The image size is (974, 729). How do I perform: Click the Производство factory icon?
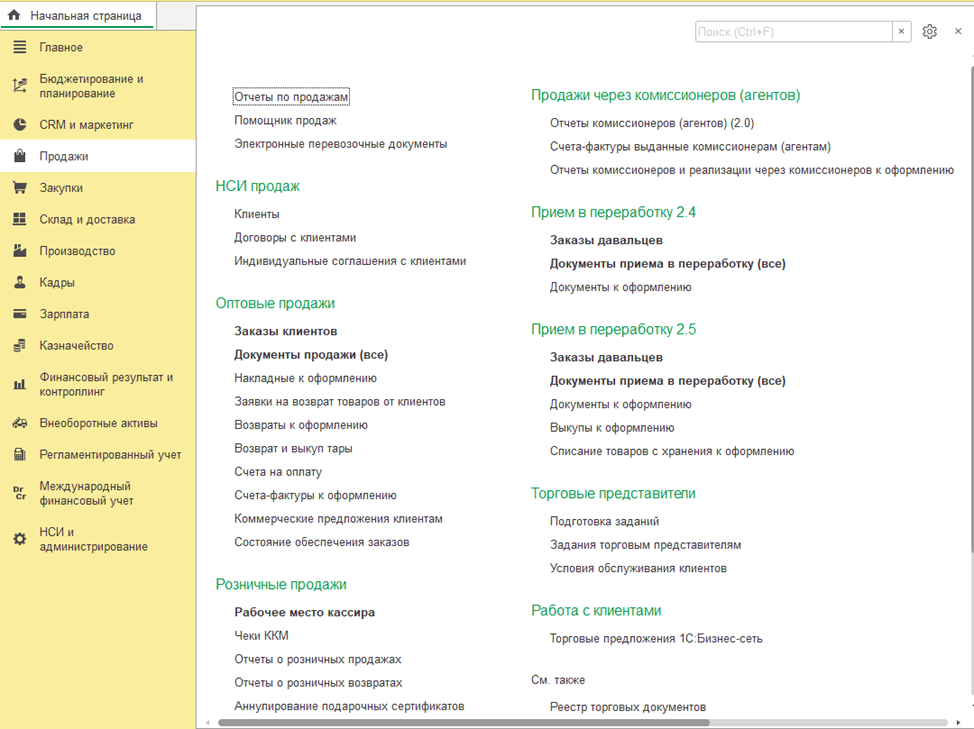tap(19, 251)
